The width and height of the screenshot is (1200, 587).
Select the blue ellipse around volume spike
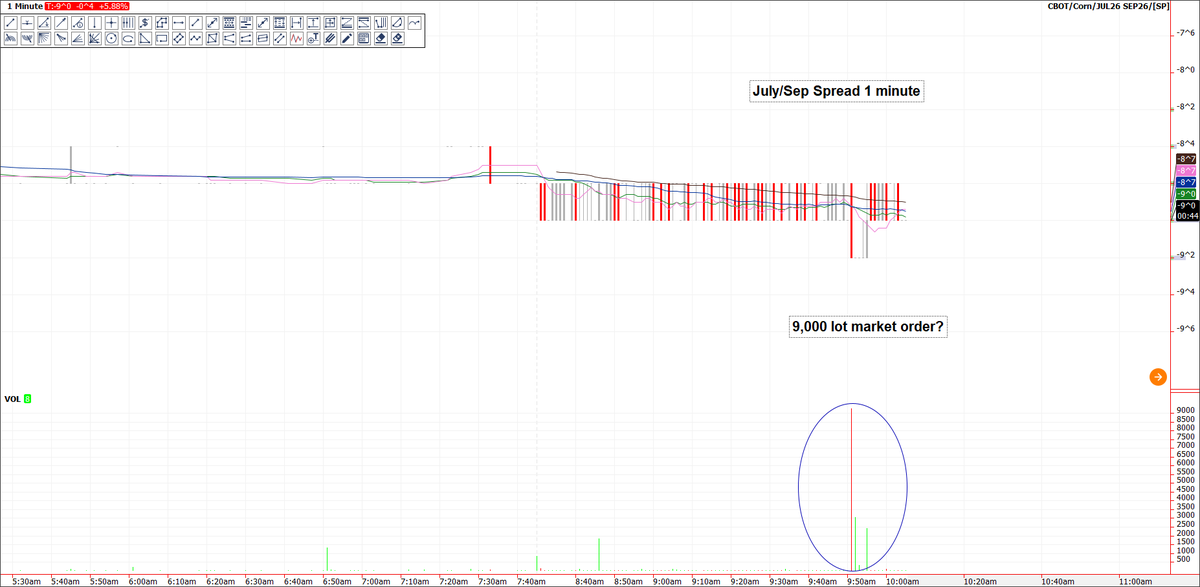(x=853, y=486)
